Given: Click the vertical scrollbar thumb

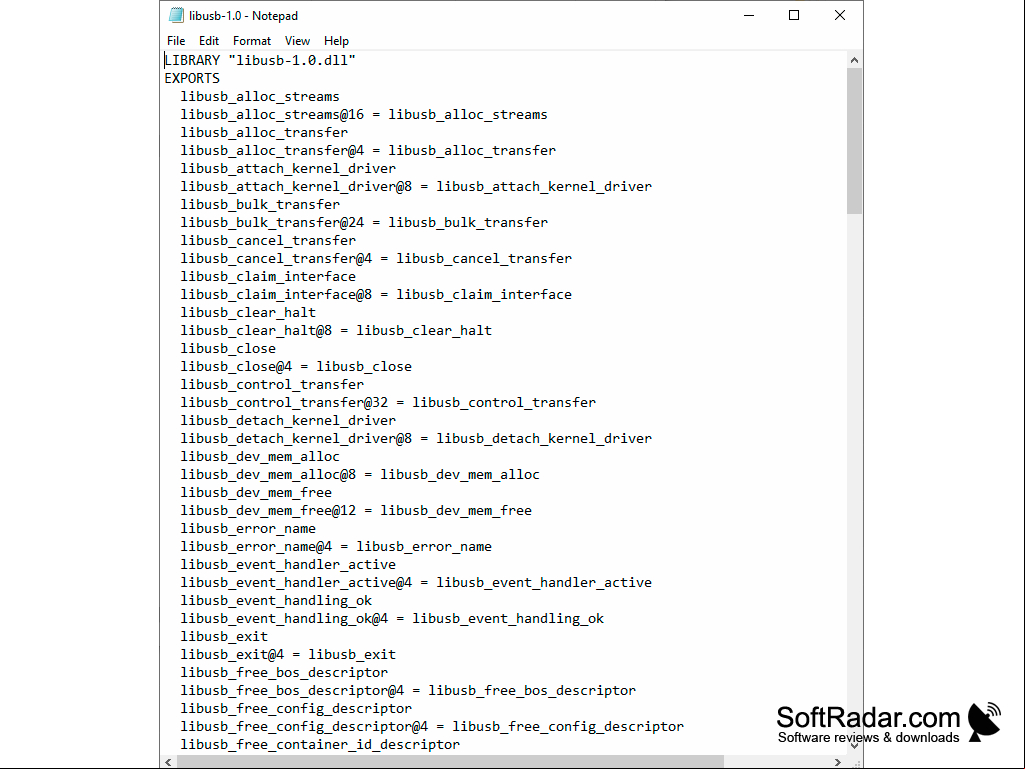Looking at the screenshot, I should (x=854, y=141).
